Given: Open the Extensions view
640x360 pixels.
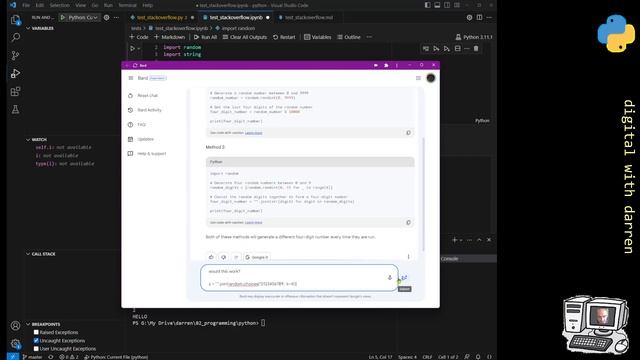Looking at the screenshot, I should point(15,91).
